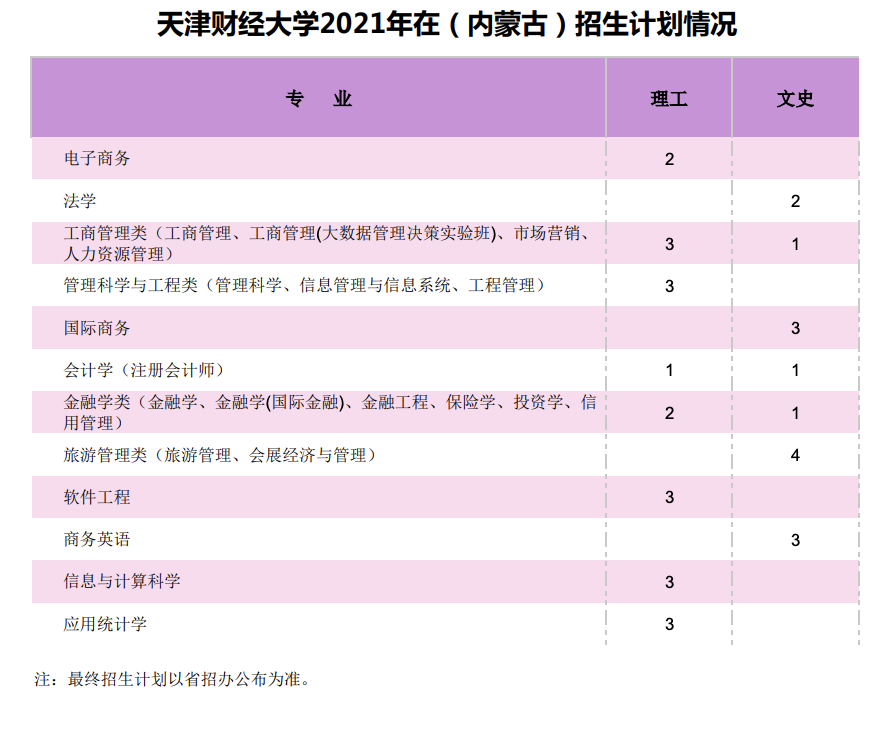Select the 文史 column header

pyautogui.click(x=795, y=99)
